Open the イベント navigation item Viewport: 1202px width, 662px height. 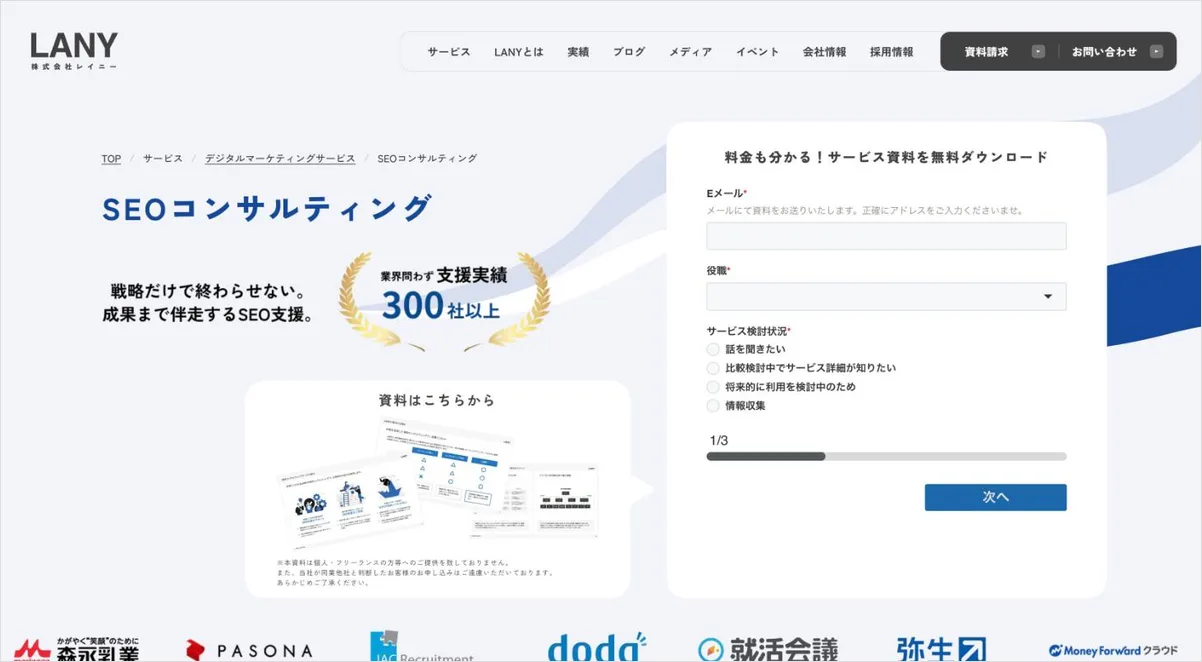(x=757, y=52)
